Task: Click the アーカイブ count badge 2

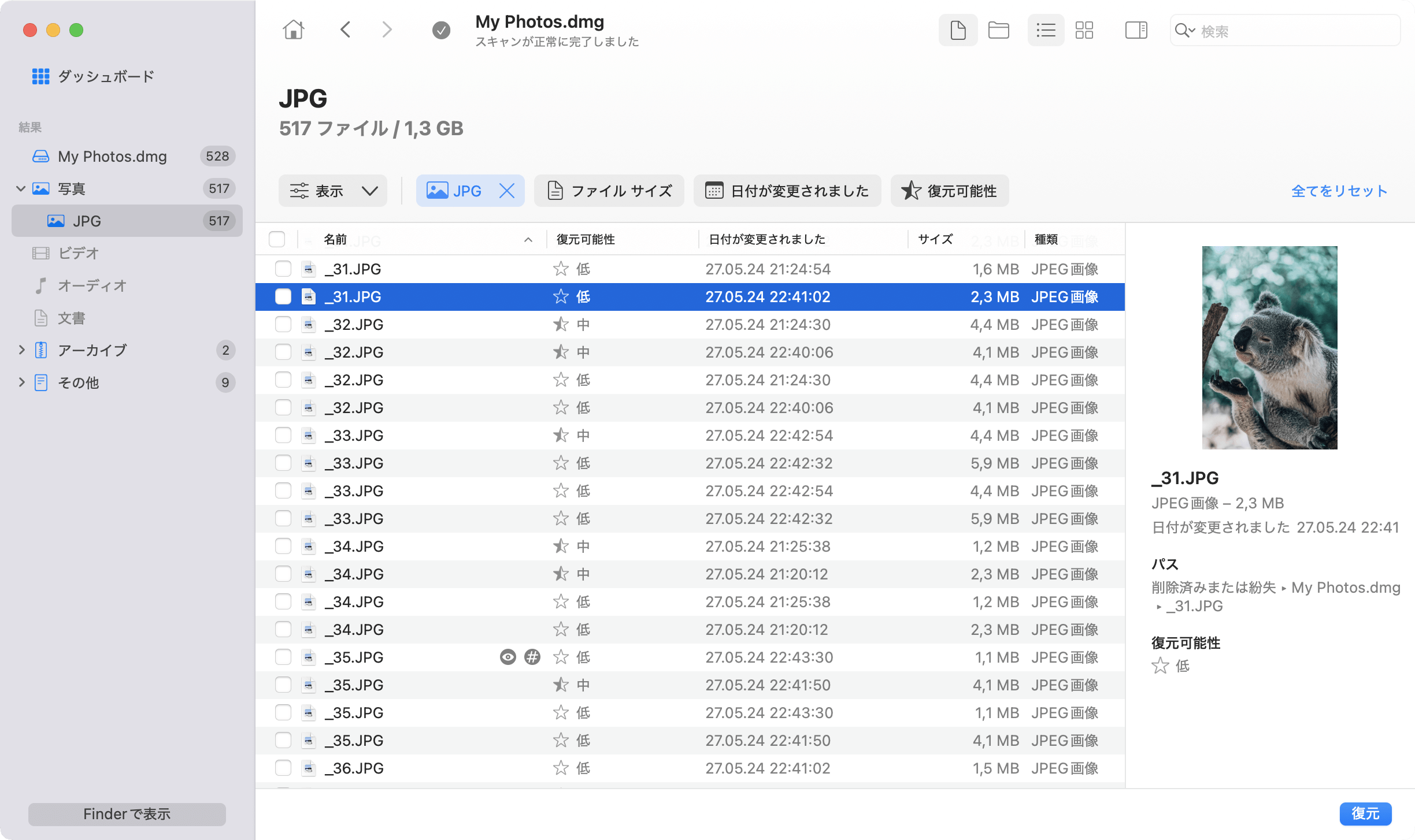Action: [225, 350]
